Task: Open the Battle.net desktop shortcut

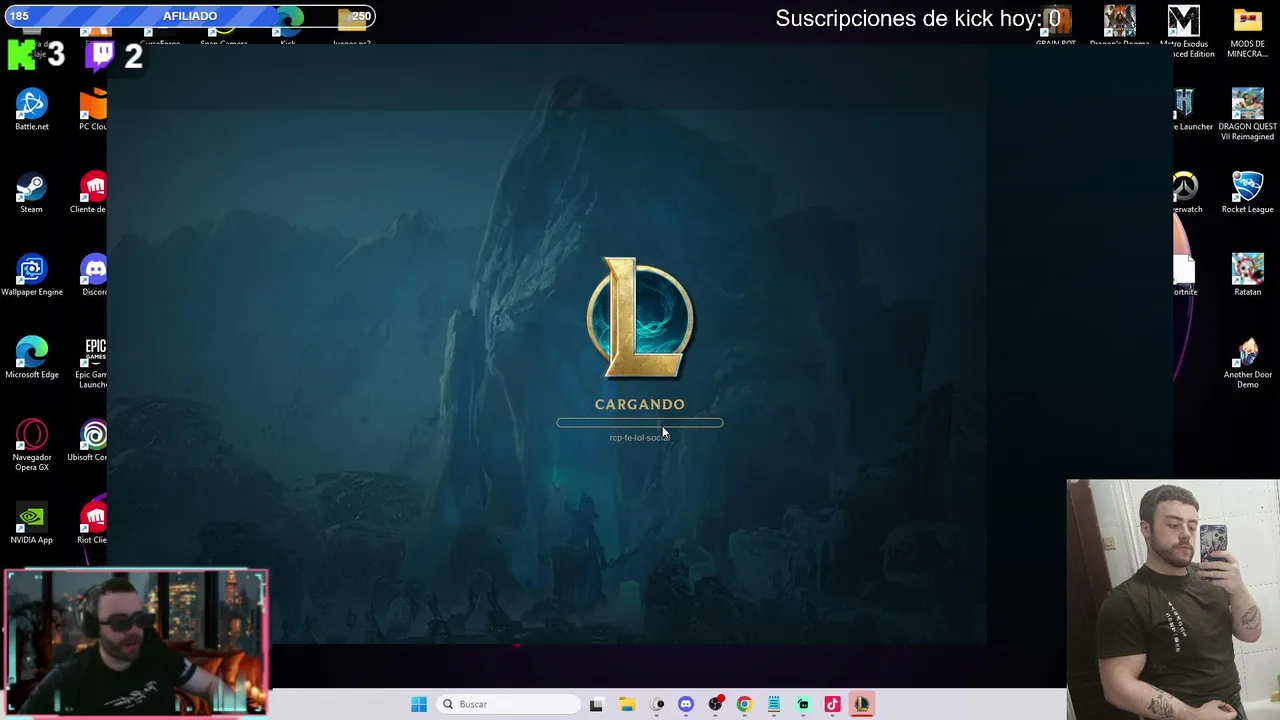Action: [31, 110]
